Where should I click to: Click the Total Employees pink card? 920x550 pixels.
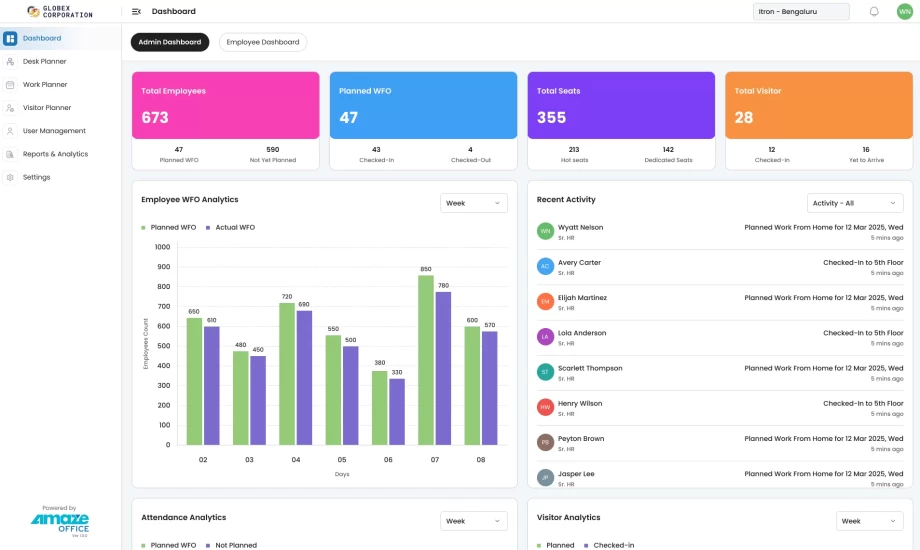[225, 105]
